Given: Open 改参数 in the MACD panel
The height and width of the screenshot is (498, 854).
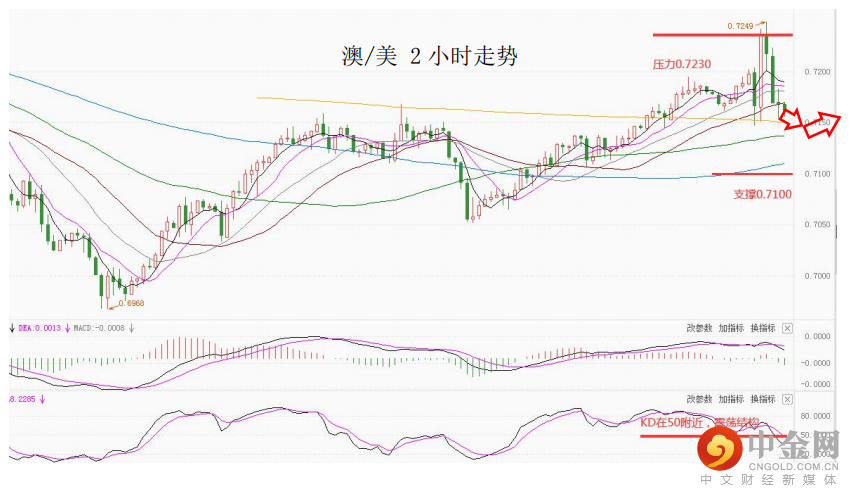Looking at the screenshot, I should coord(699,328).
